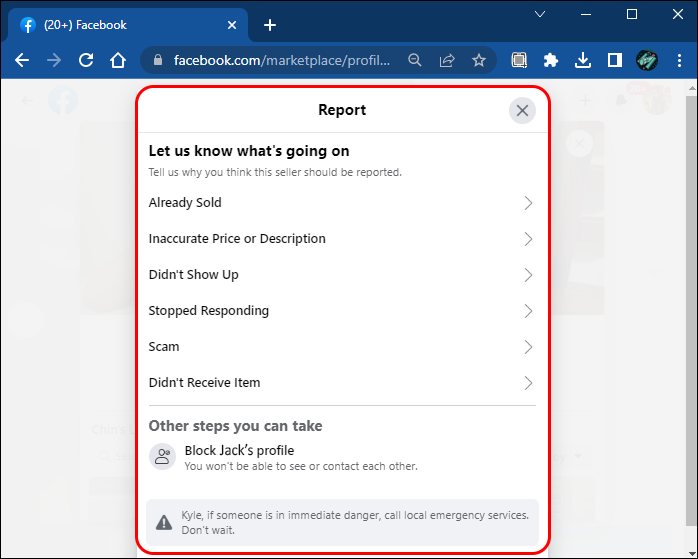Image resolution: width=698 pixels, height=559 pixels.
Task: Expand the Already Sold chevron
Action: (x=528, y=203)
